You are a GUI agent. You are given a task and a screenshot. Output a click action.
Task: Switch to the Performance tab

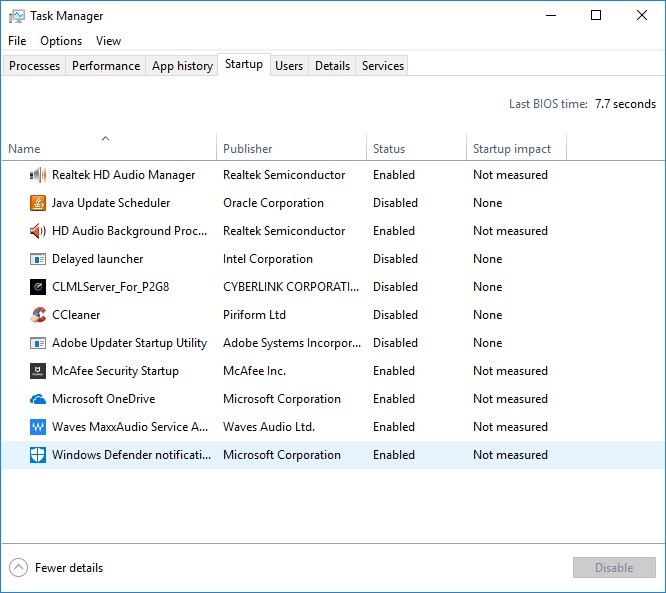coord(106,66)
